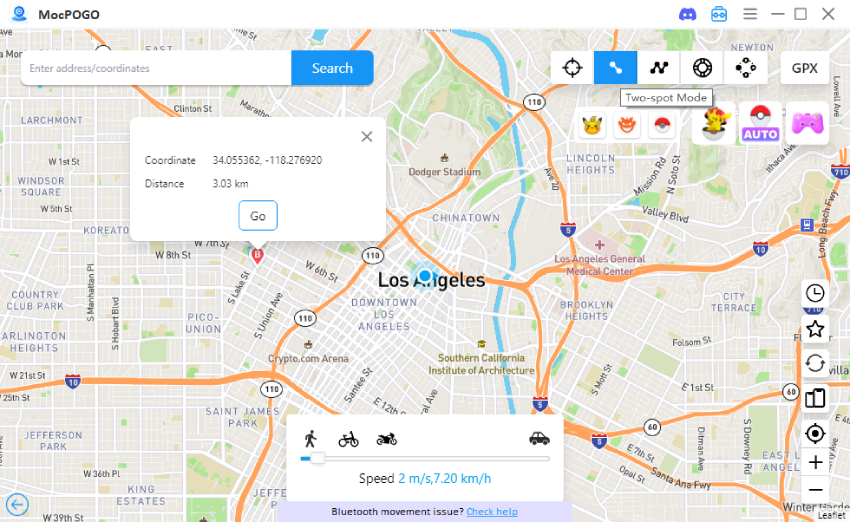Select the Teleport mode crosshair icon
The height and width of the screenshot is (522, 850).
pos(572,68)
